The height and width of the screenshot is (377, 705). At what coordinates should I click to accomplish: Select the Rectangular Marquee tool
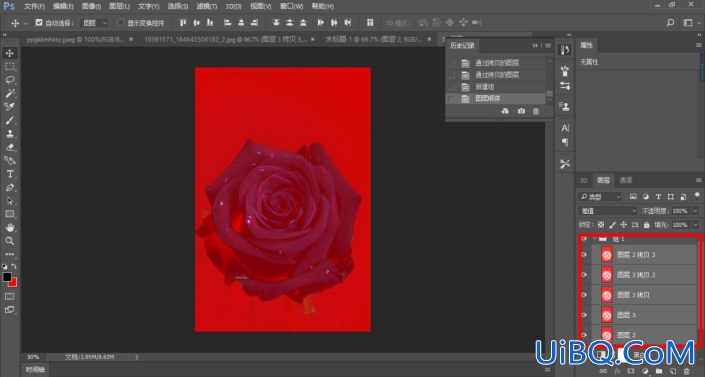pyautogui.click(x=9, y=67)
